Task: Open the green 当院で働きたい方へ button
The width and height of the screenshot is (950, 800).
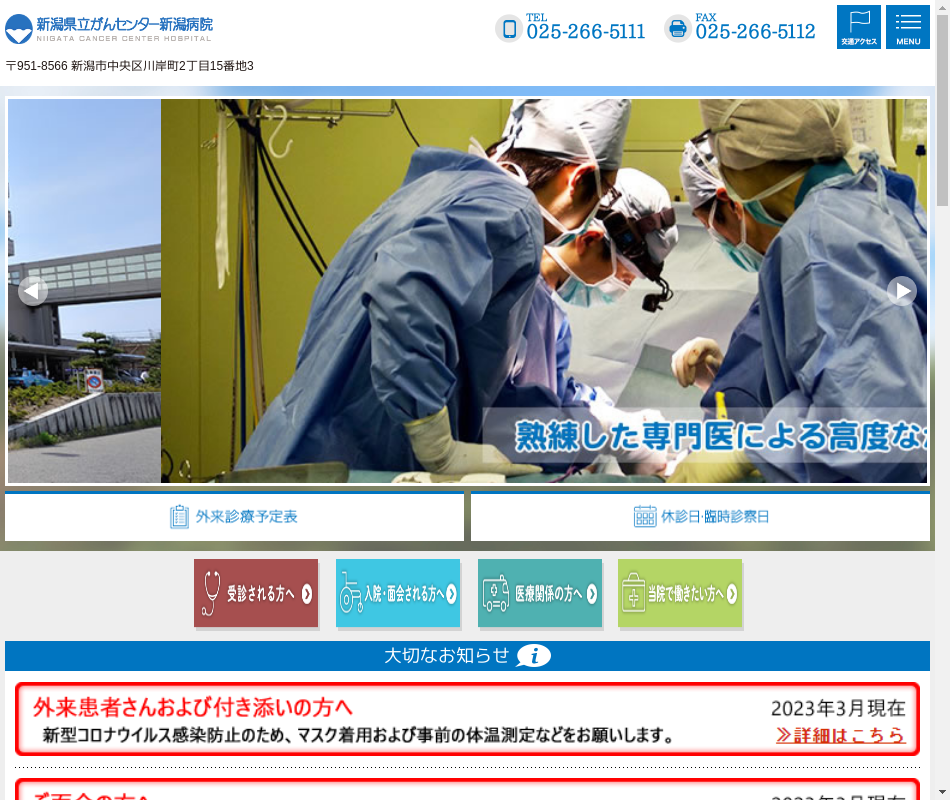Action: [x=680, y=593]
